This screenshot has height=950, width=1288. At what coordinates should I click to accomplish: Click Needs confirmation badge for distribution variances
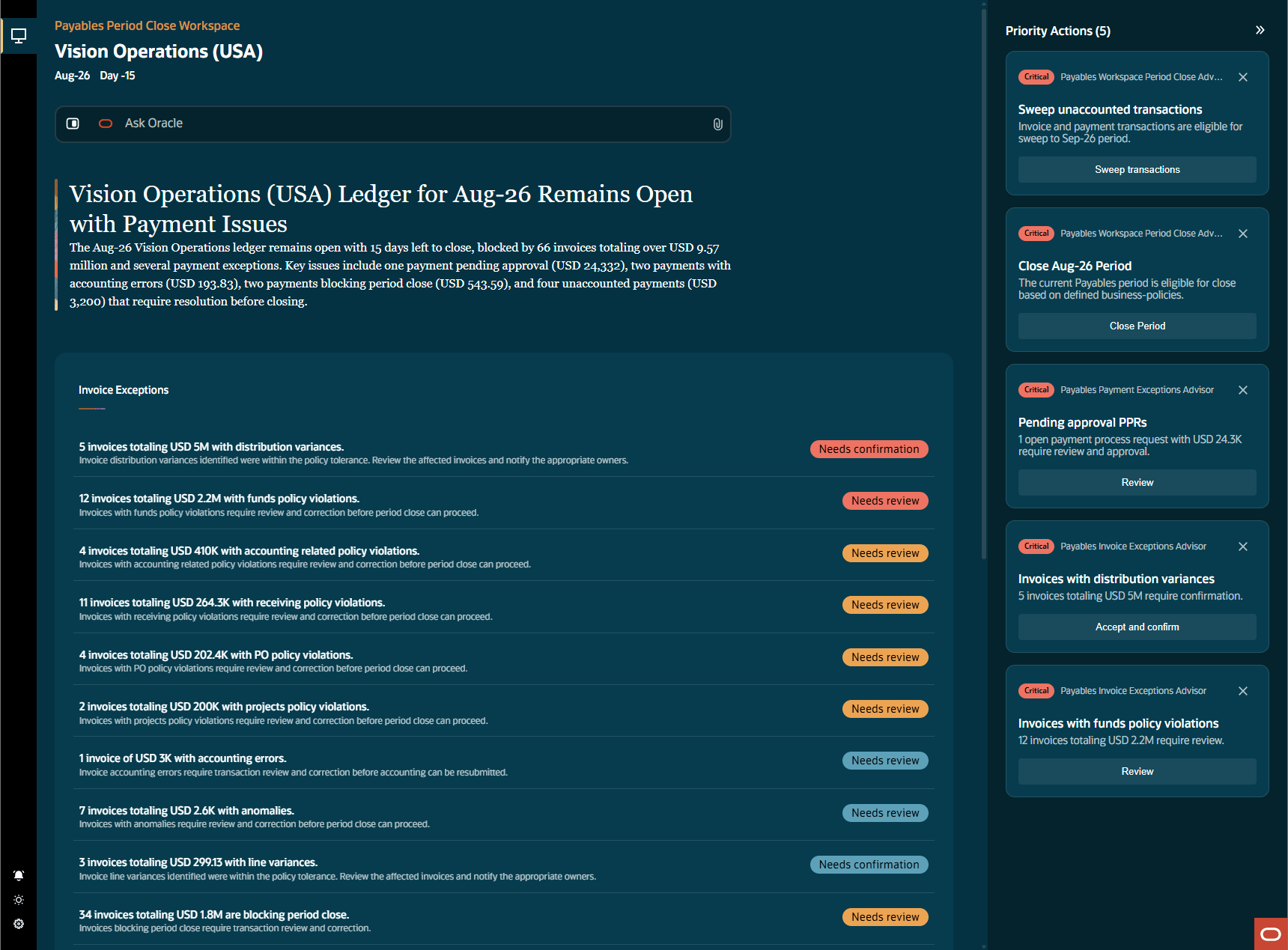click(869, 449)
